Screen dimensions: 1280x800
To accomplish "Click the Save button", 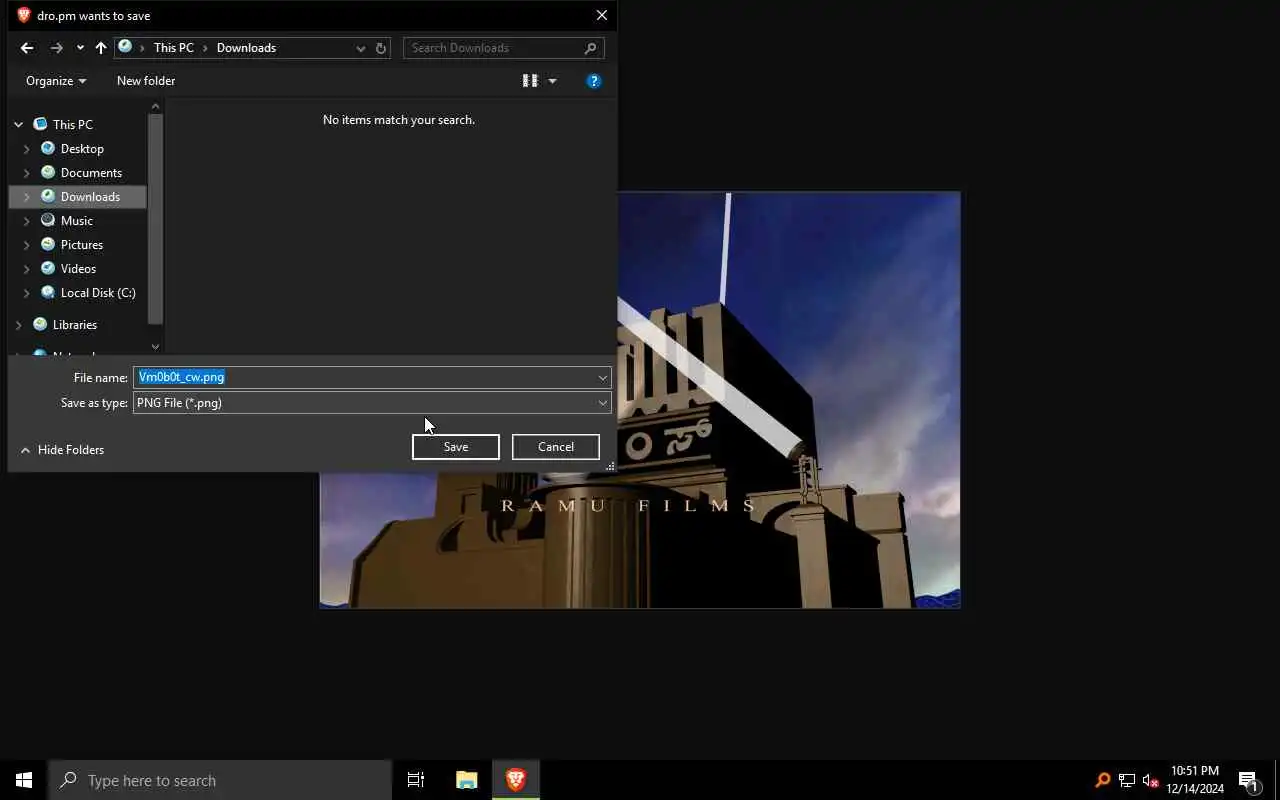I will (456, 447).
